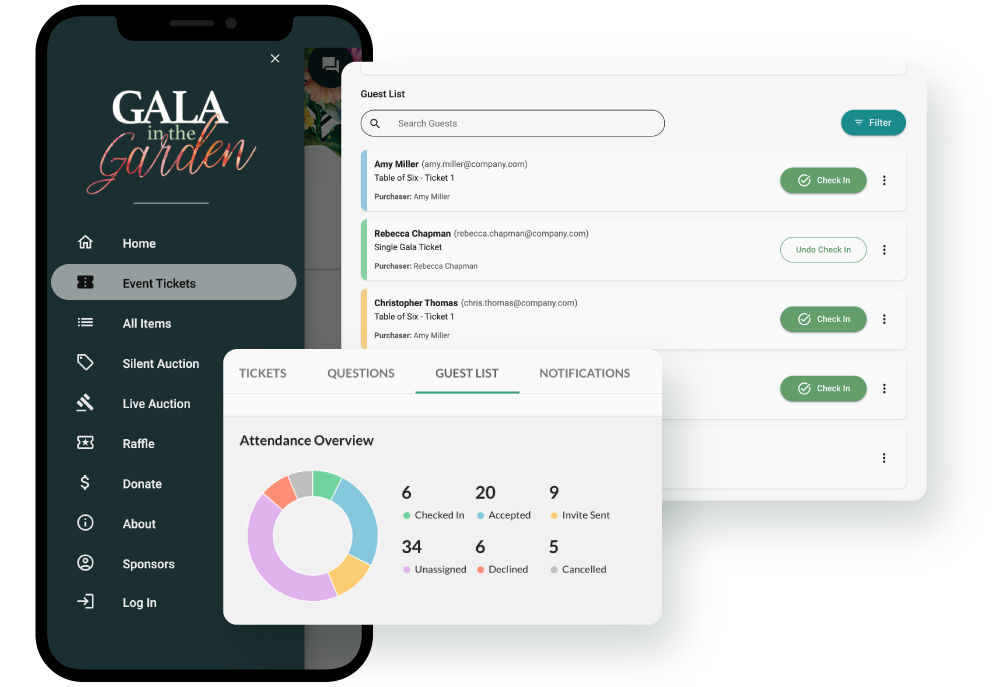The image size is (1001, 687).
Task: Click the Sponsors person icon
Action: pyautogui.click(x=85, y=563)
